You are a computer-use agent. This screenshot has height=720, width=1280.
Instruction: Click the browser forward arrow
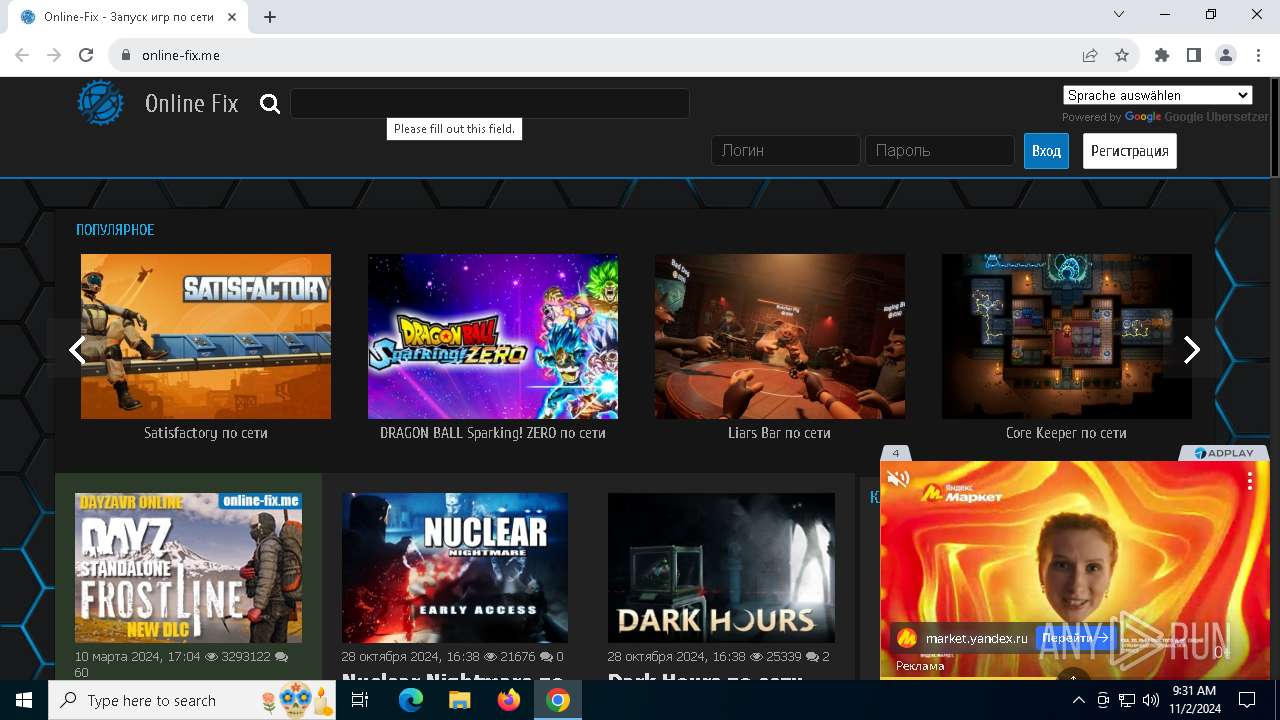point(54,55)
